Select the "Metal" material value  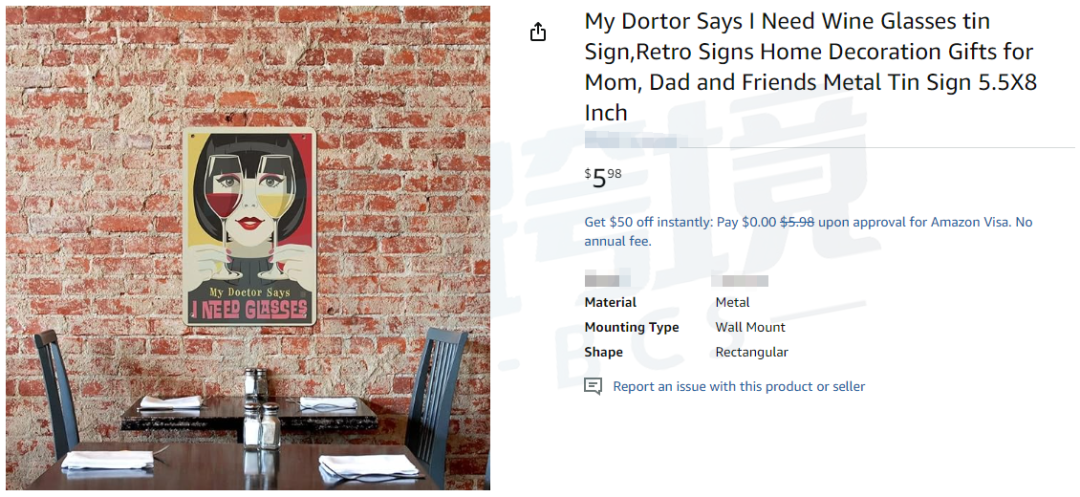click(732, 302)
